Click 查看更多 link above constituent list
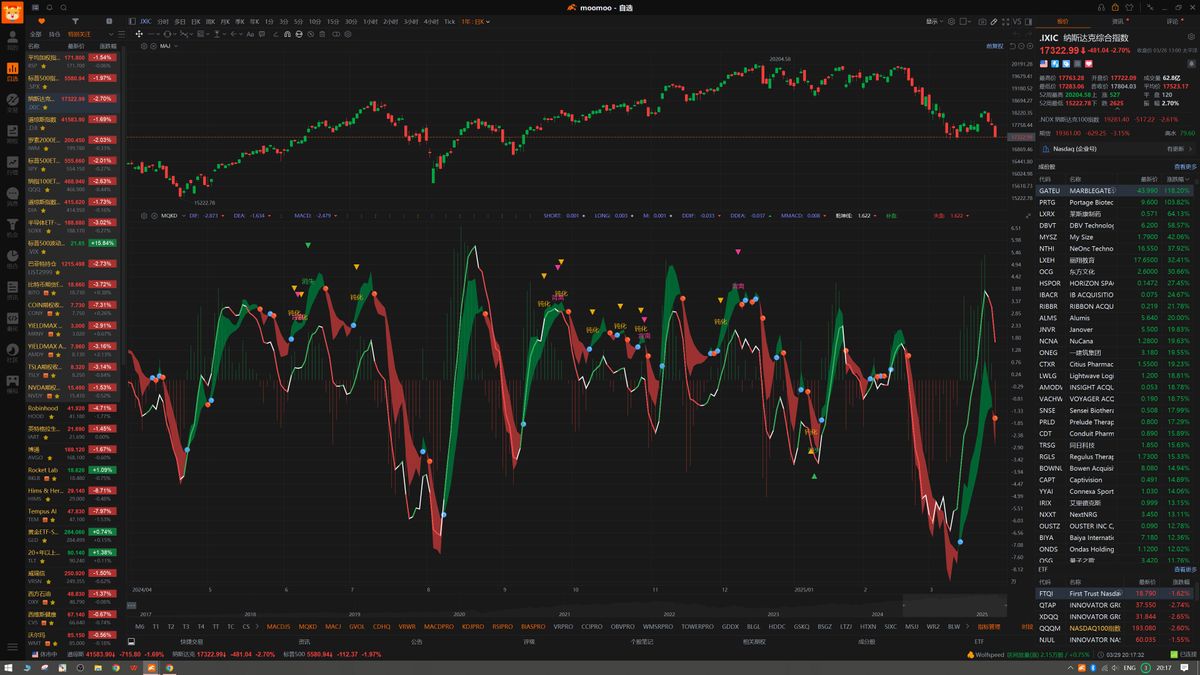Image resolution: width=1200 pixels, height=675 pixels. 1184,167
